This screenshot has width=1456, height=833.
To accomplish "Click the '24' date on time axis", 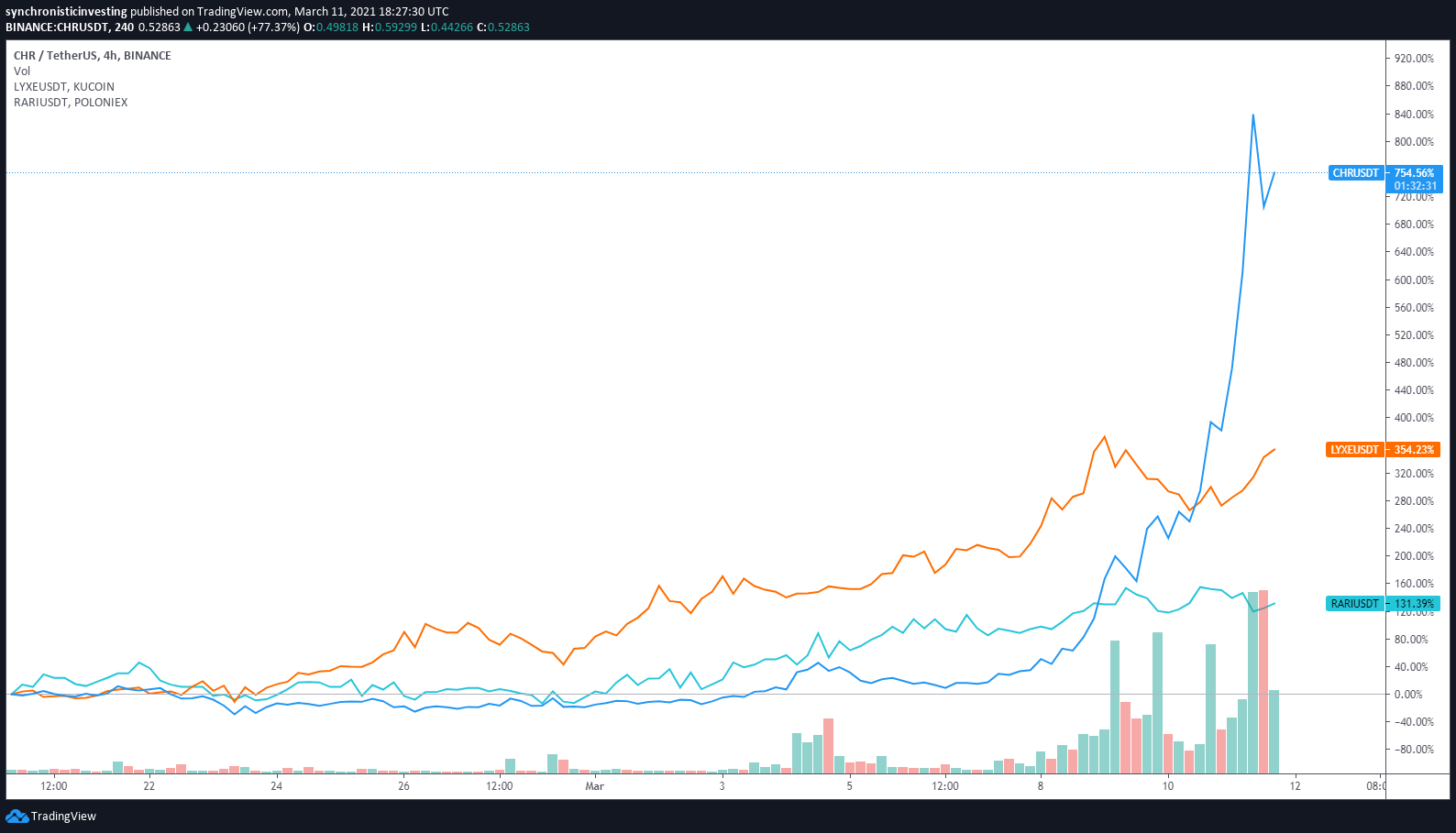I will (x=277, y=786).
